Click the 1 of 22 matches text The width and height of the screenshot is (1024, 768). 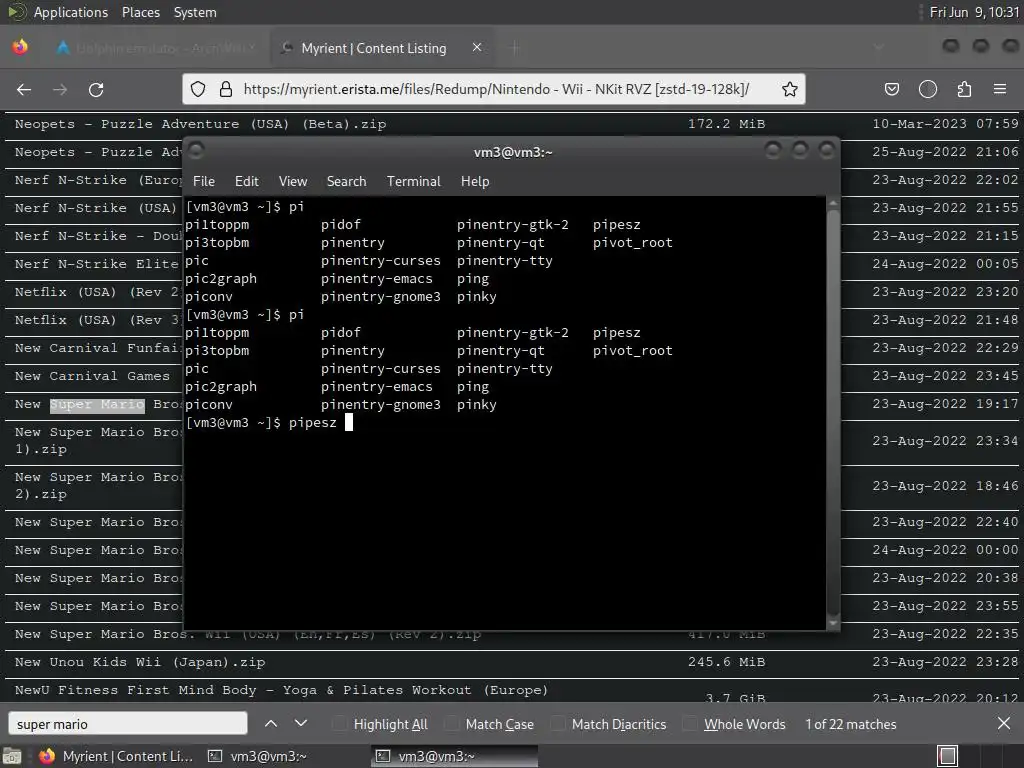pyautogui.click(x=850, y=724)
